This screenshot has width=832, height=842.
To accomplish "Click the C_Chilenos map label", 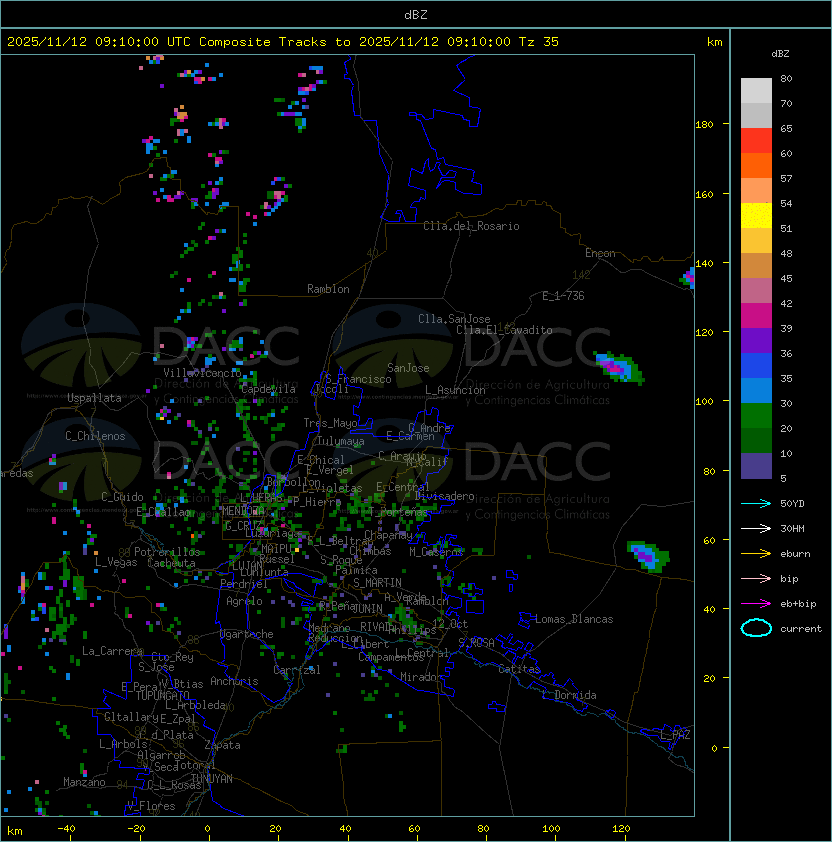I will click(x=95, y=436).
